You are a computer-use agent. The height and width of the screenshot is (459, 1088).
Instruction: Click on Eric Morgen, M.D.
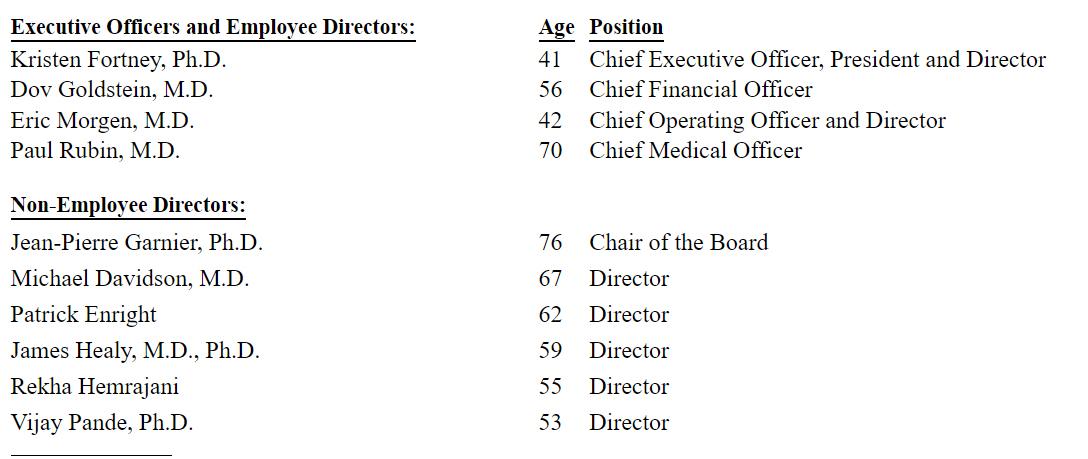coord(102,121)
